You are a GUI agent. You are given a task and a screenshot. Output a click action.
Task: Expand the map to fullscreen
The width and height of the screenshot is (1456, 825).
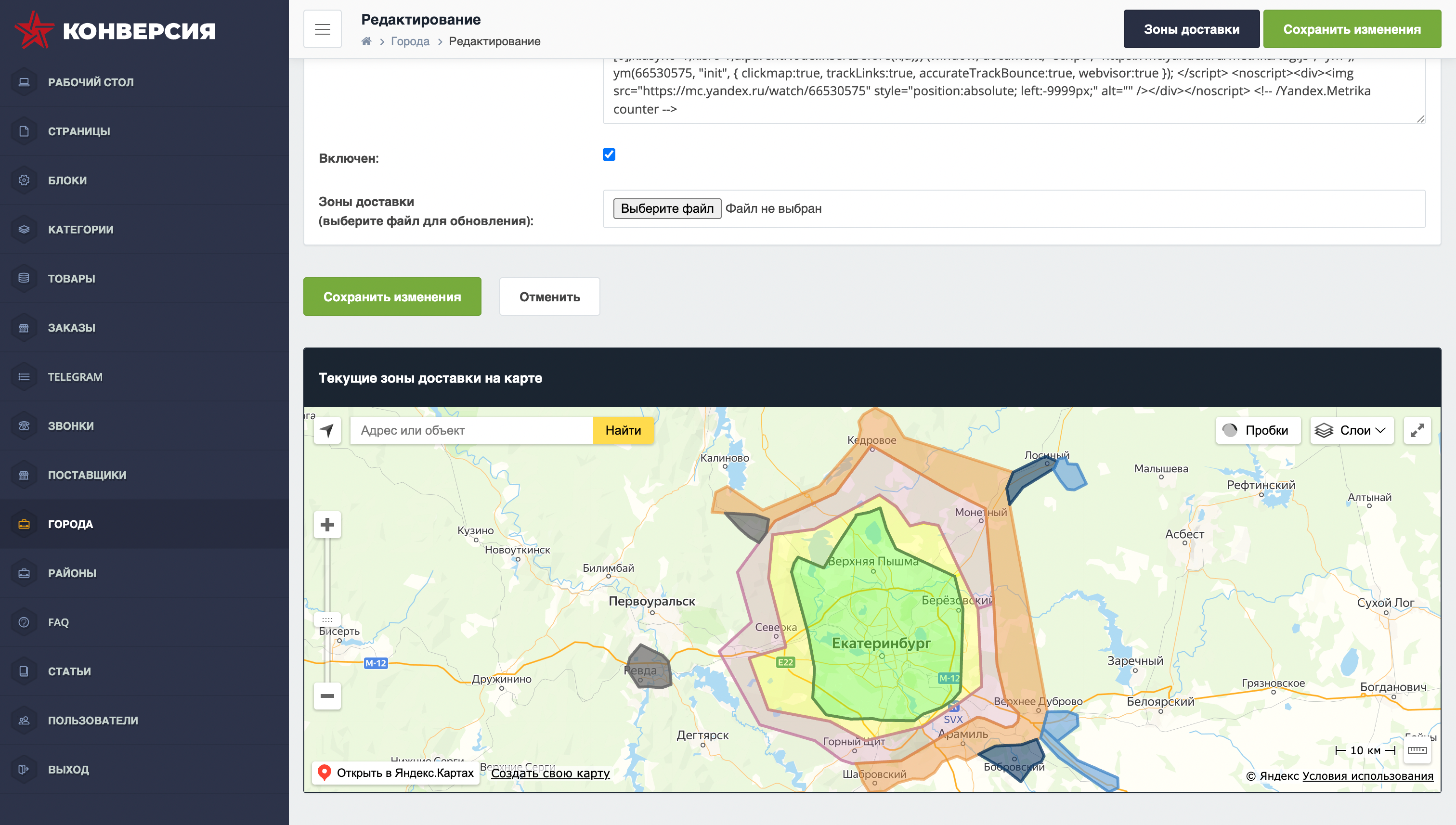[x=1417, y=430]
